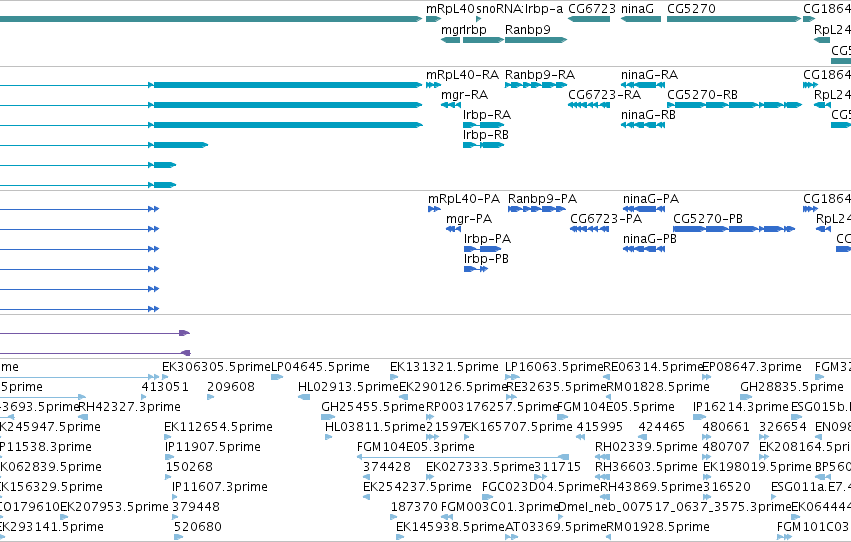Select the mgr-PA protein label
Screen dimensions: 851x542
pos(469,219)
